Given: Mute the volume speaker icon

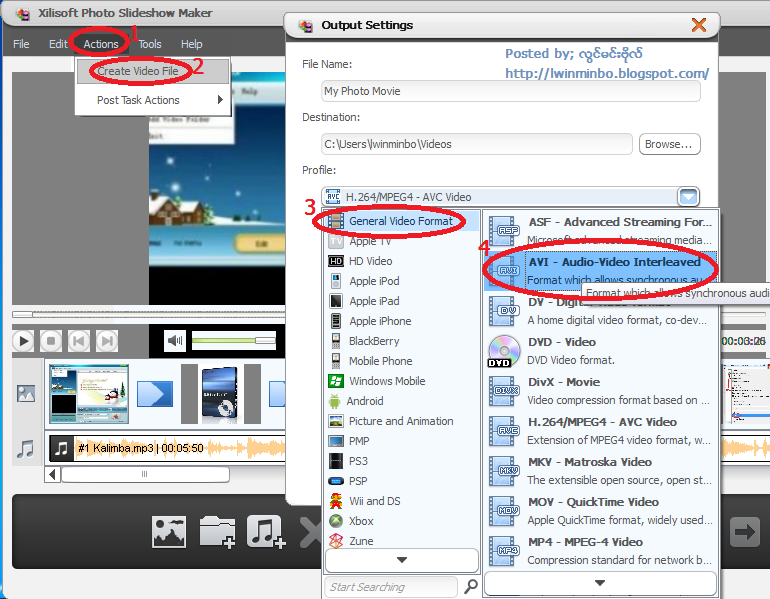Looking at the screenshot, I should tap(175, 341).
